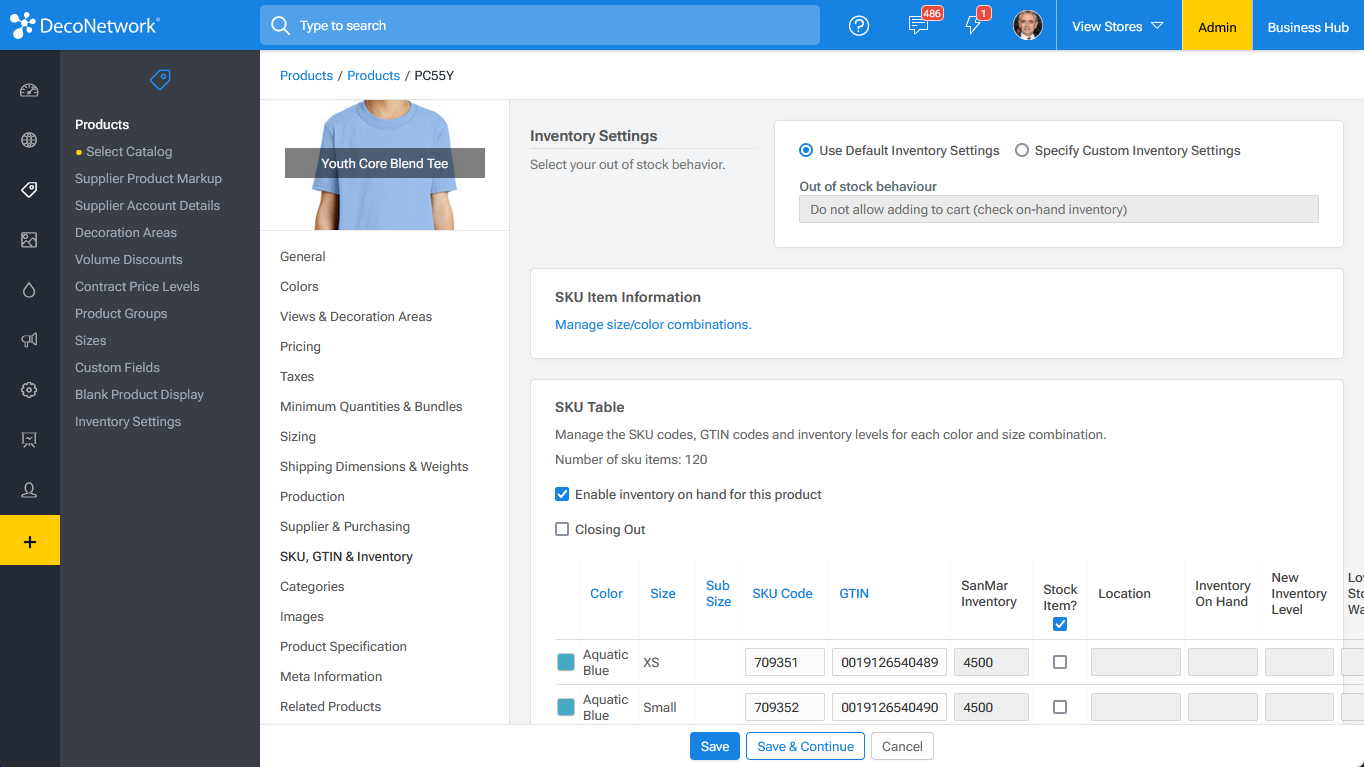Click the lightning bolt notifications icon
The height and width of the screenshot is (767, 1364).
click(973, 26)
